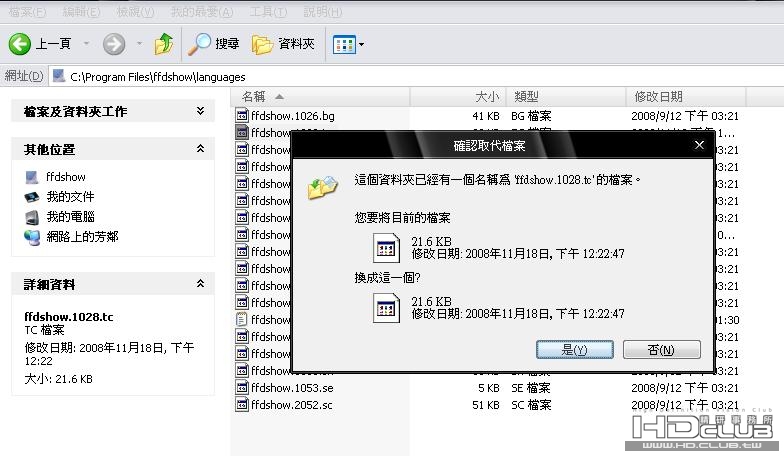Open the Forward button history dropdown
The height and width of the screenshot is (456, 784).
[x=140, y=44]
